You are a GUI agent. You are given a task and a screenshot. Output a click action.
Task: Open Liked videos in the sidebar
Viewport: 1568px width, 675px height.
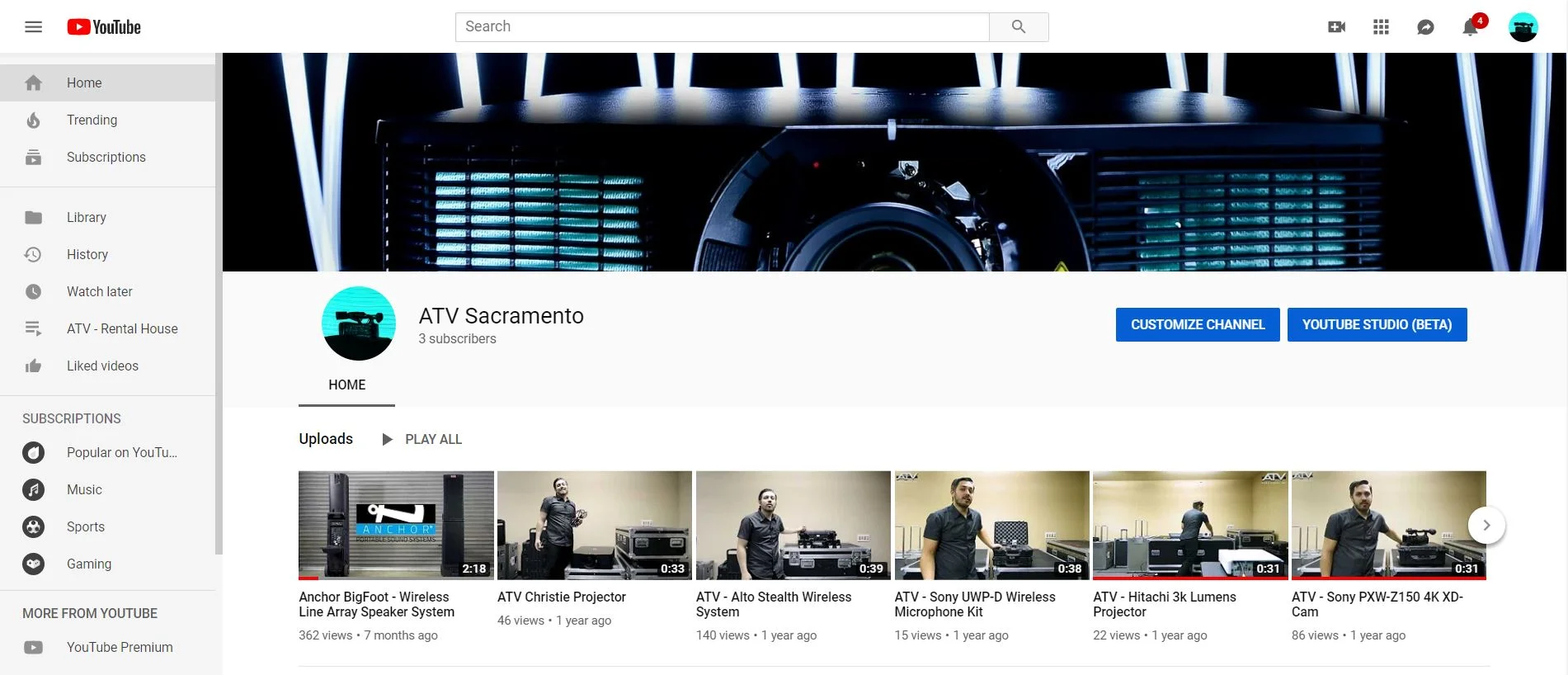(x=107, y=366)
